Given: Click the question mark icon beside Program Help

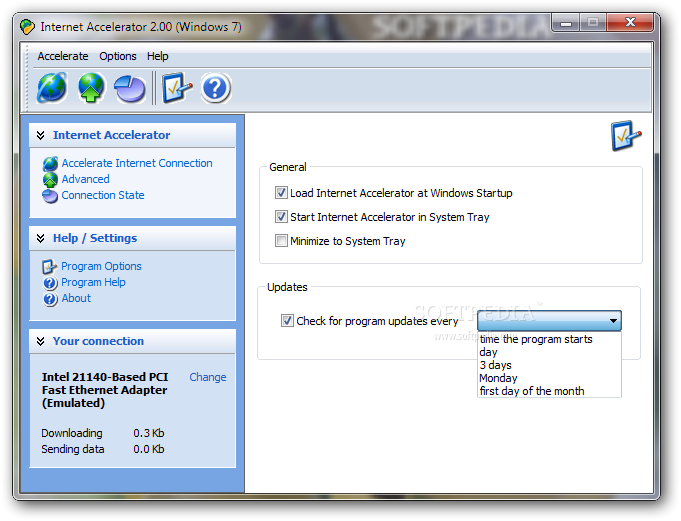Looking at the screenshot, I should click(50, 283).
